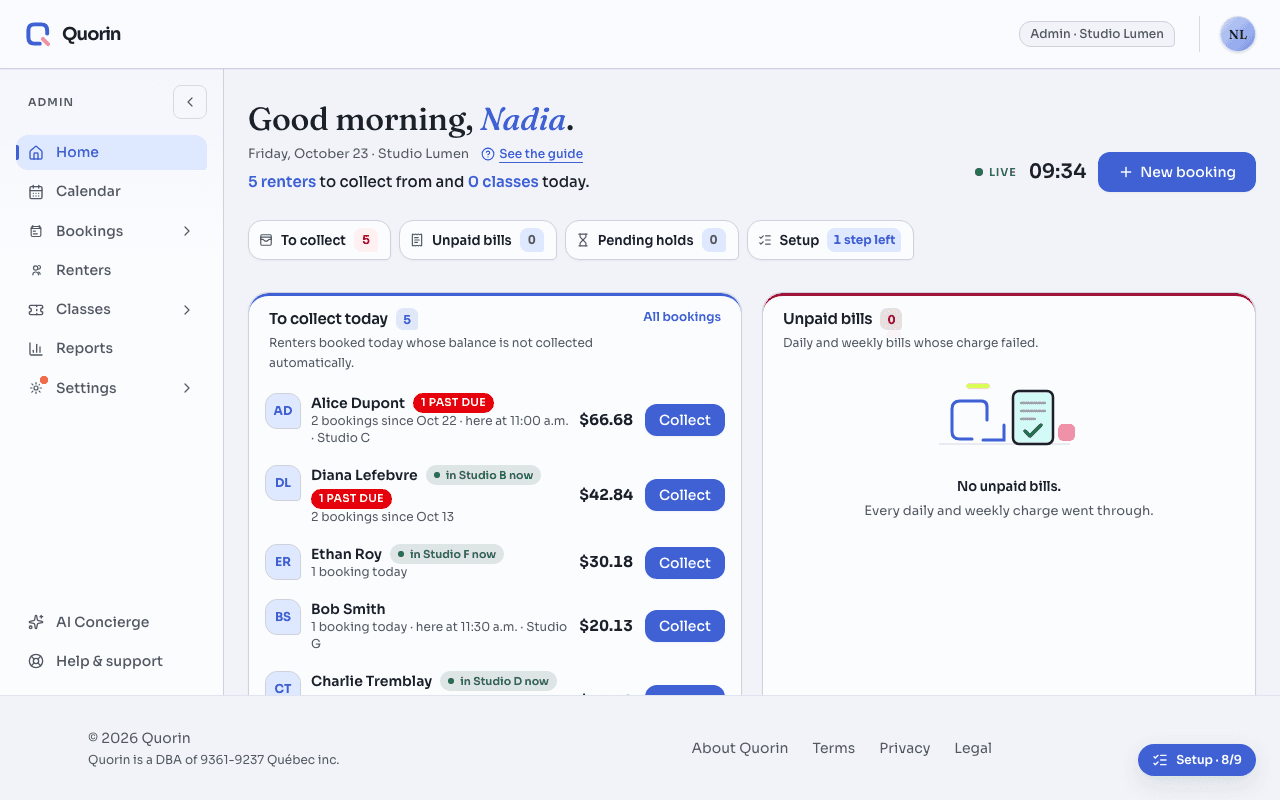Viewport: 1280px width, 800px height.
Task: Open Bookings section in sidebar
Action: coord(112,231)
